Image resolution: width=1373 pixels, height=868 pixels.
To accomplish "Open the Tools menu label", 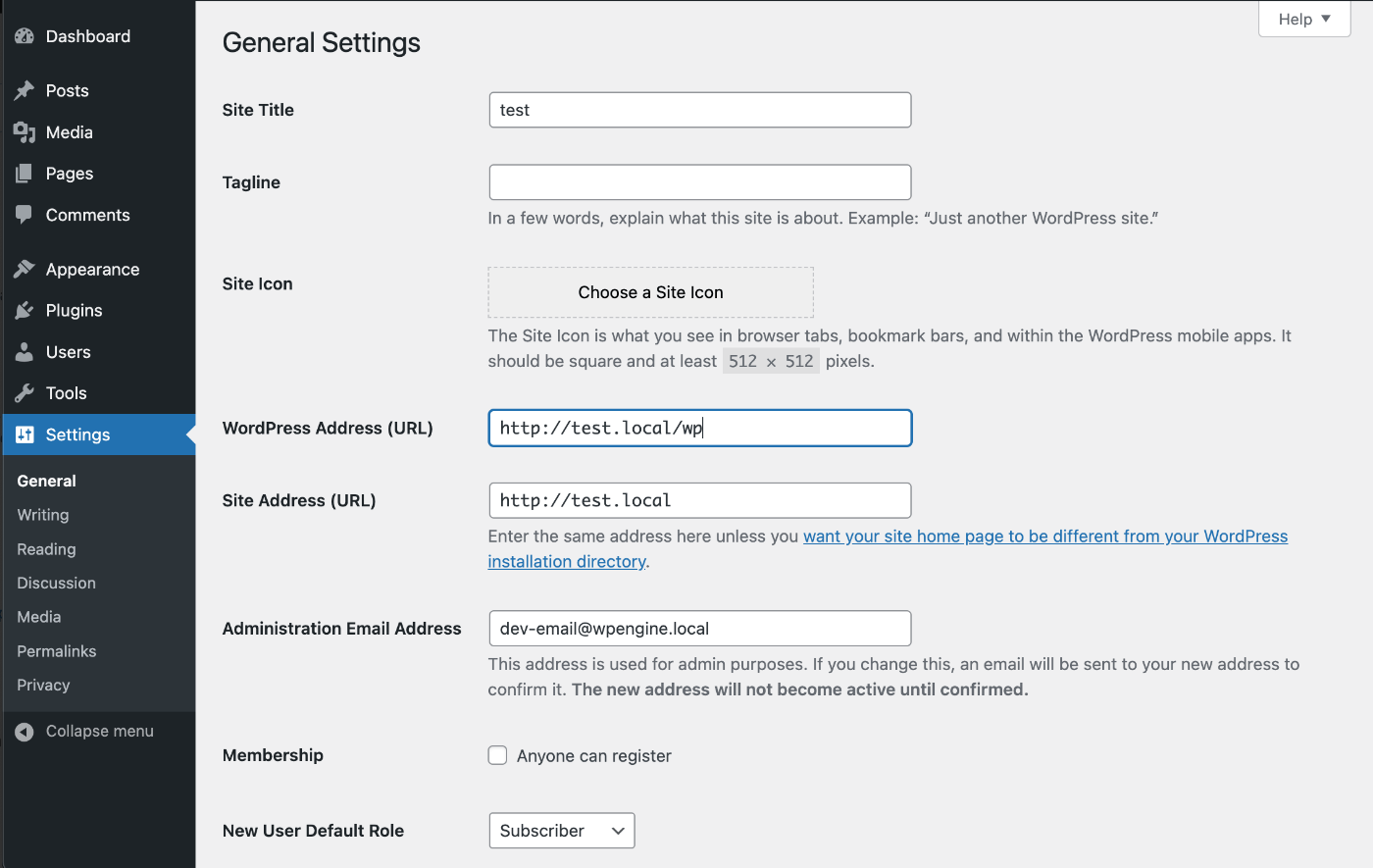I will click(x=67, y=393).
